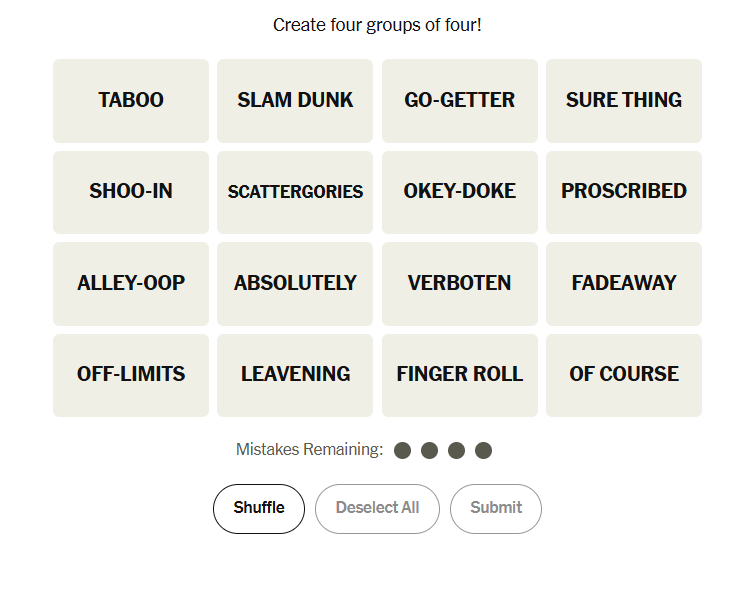Viewport: 755px width, 590px height.
Task: Choose the ALLEY-OOP tile
Action: [131, 283]
